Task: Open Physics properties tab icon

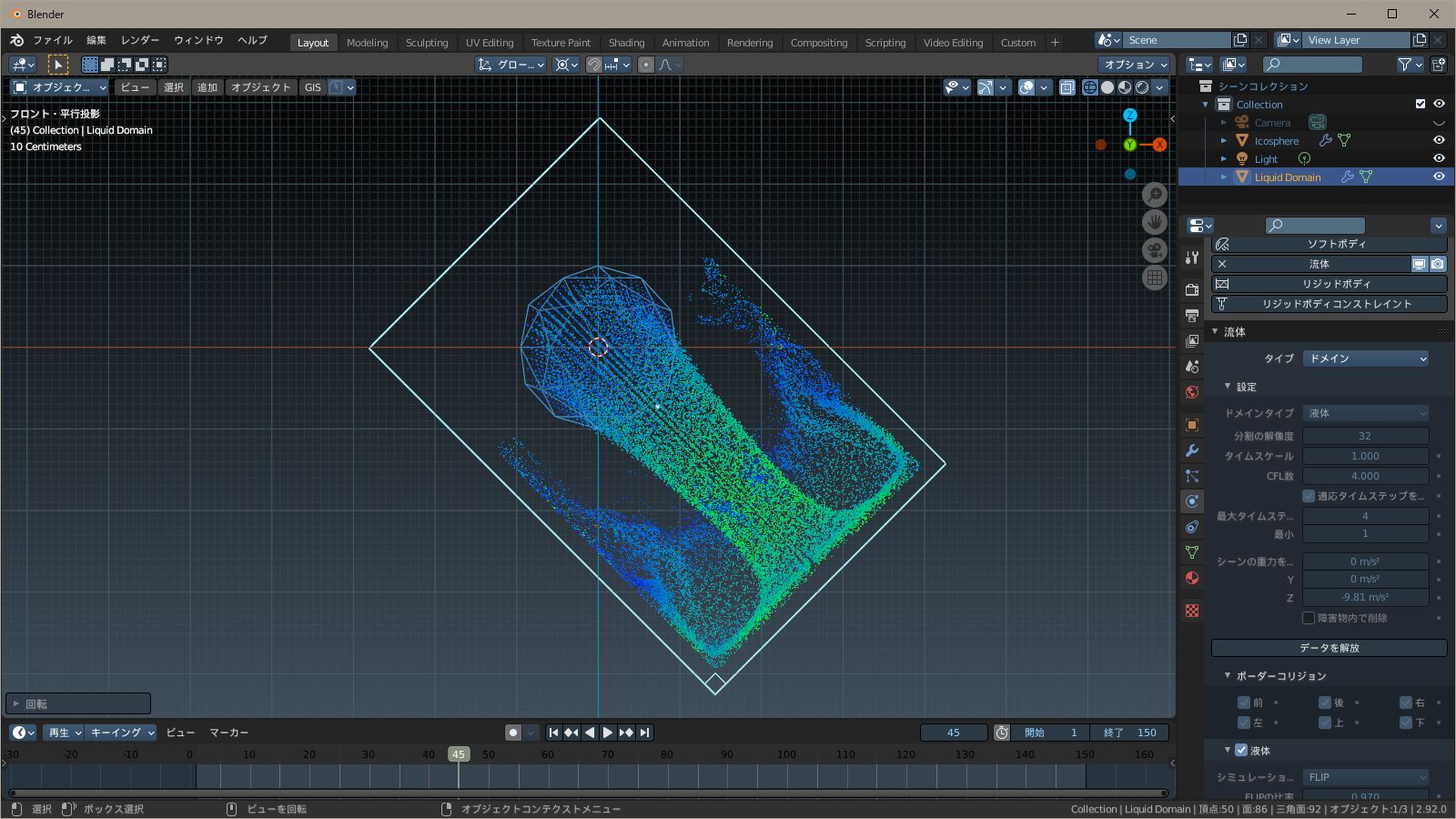Action: tap(1192, 501)
